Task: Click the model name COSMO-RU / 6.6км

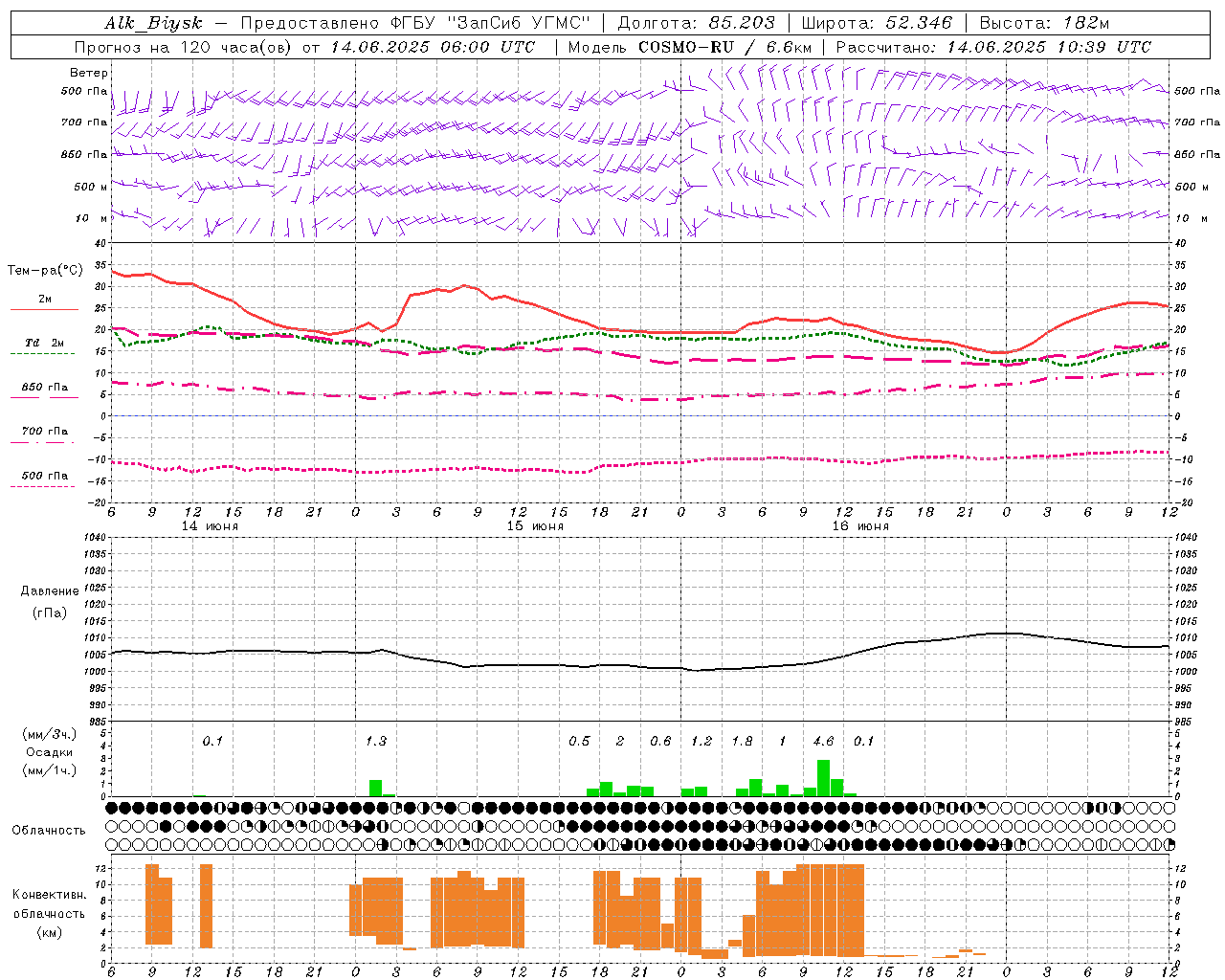Action: [725, 47]
